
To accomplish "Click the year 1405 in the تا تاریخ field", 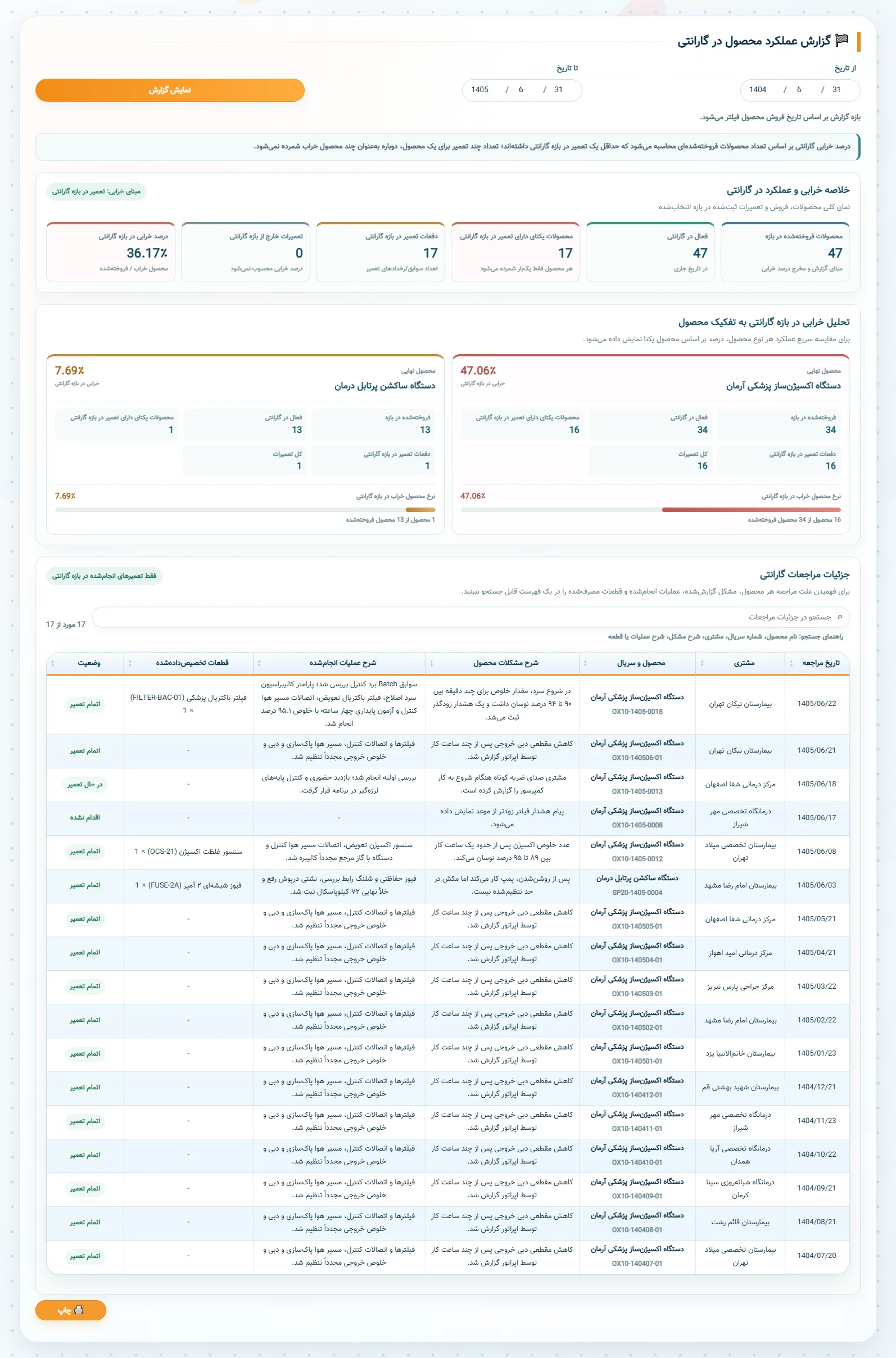I will [x=480, y=90].
